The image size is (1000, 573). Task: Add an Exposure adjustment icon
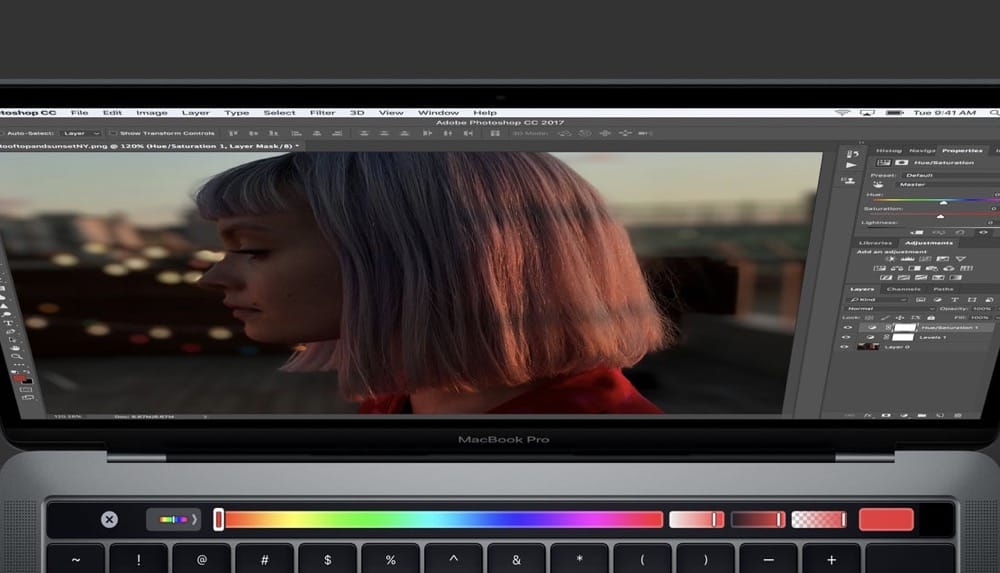tap(943, 259)
